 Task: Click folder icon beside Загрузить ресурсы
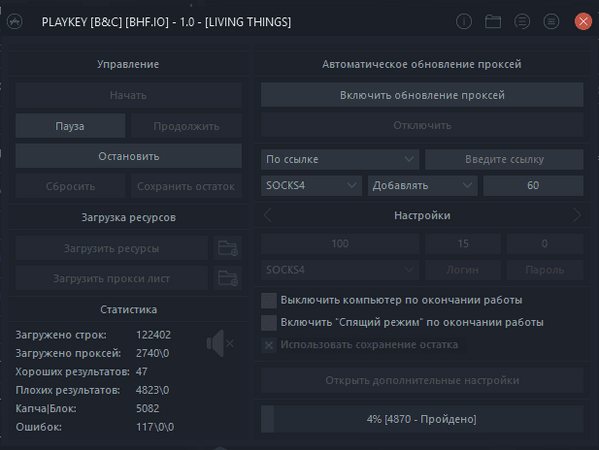(x=228, y=248)
